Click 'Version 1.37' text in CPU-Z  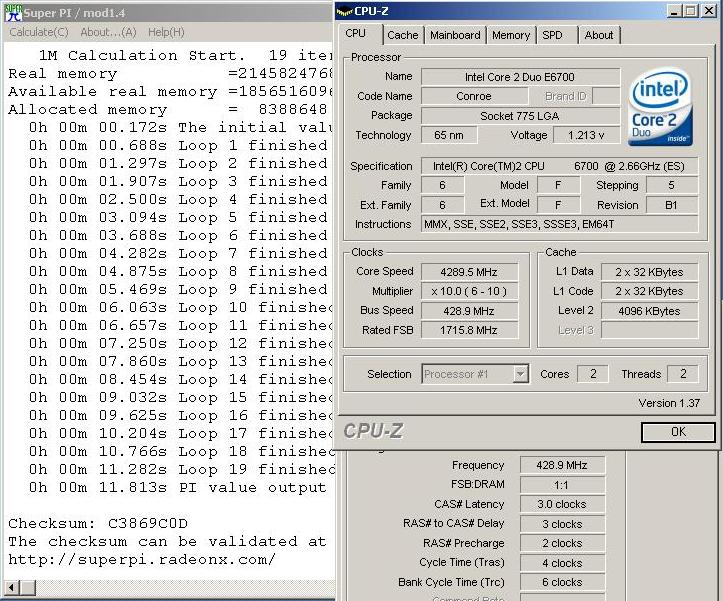[x=669, y=403]
